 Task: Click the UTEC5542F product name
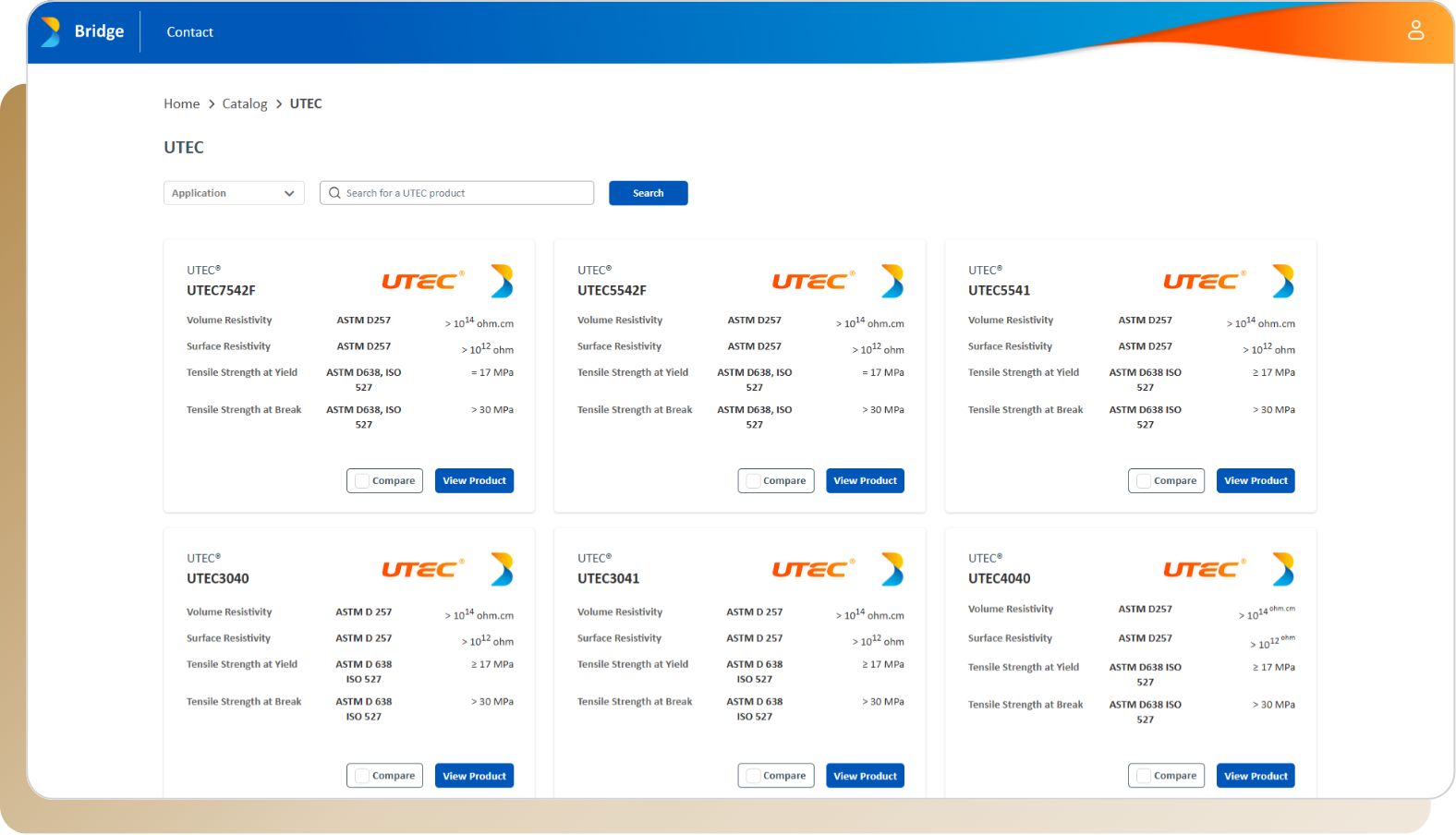tap(612, 290)
